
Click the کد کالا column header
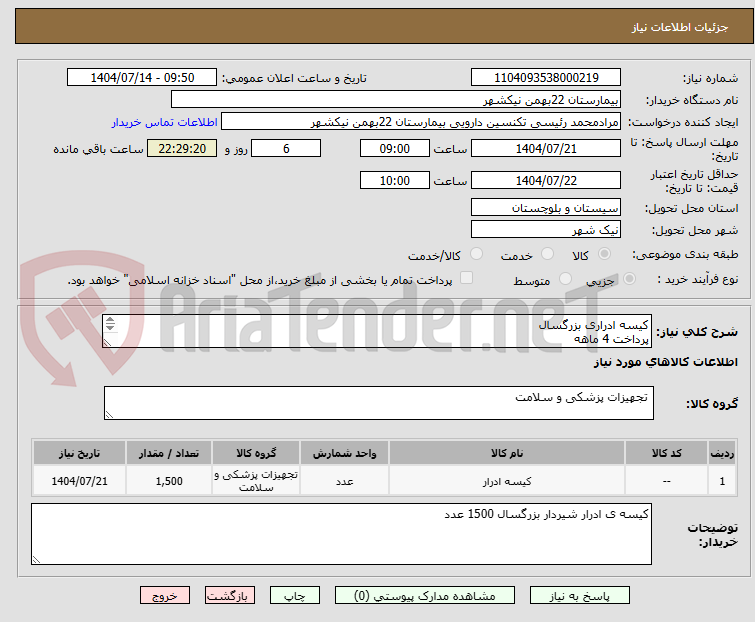[666, 453]
